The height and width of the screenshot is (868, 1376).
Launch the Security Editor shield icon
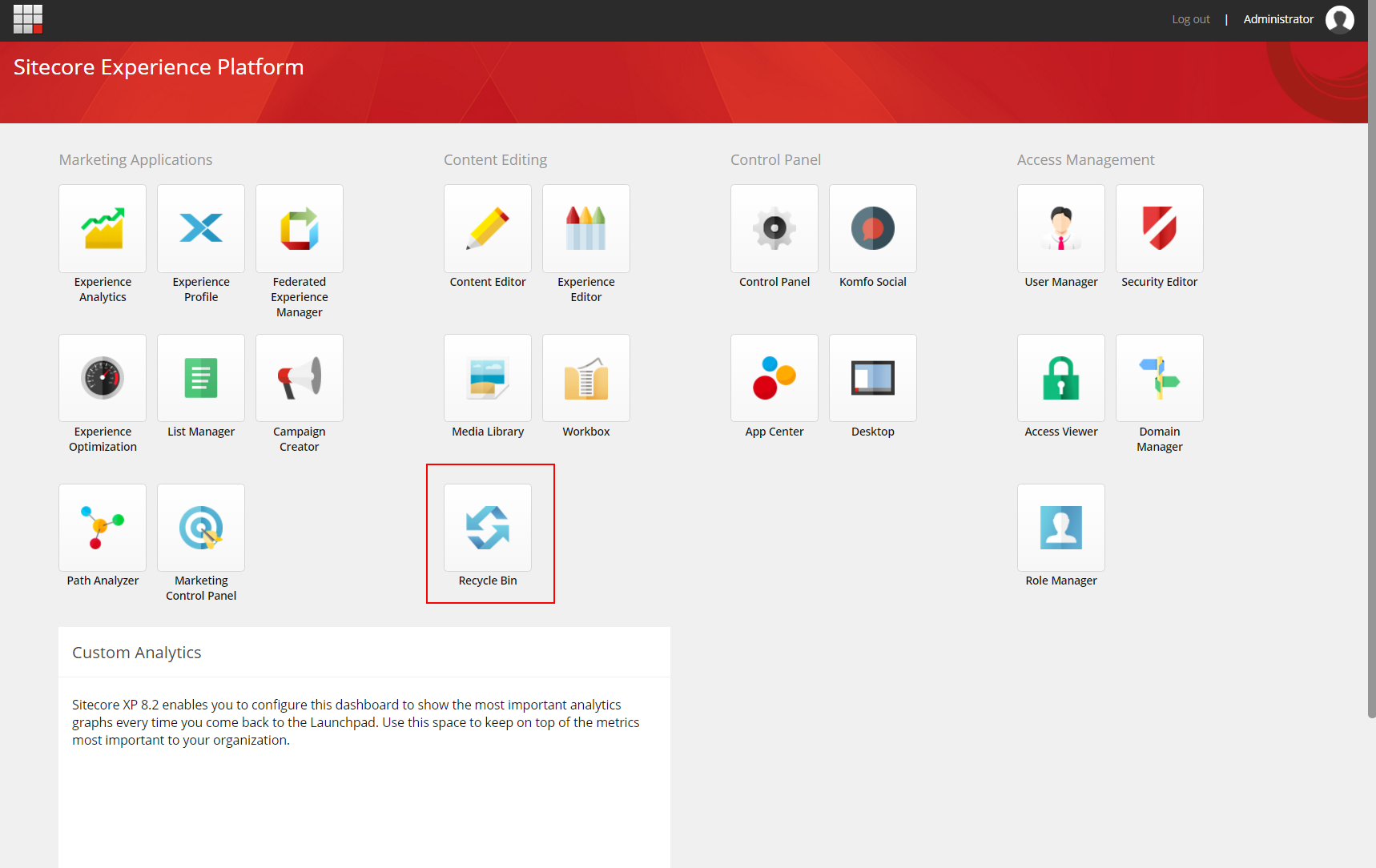coord(1160,229)
